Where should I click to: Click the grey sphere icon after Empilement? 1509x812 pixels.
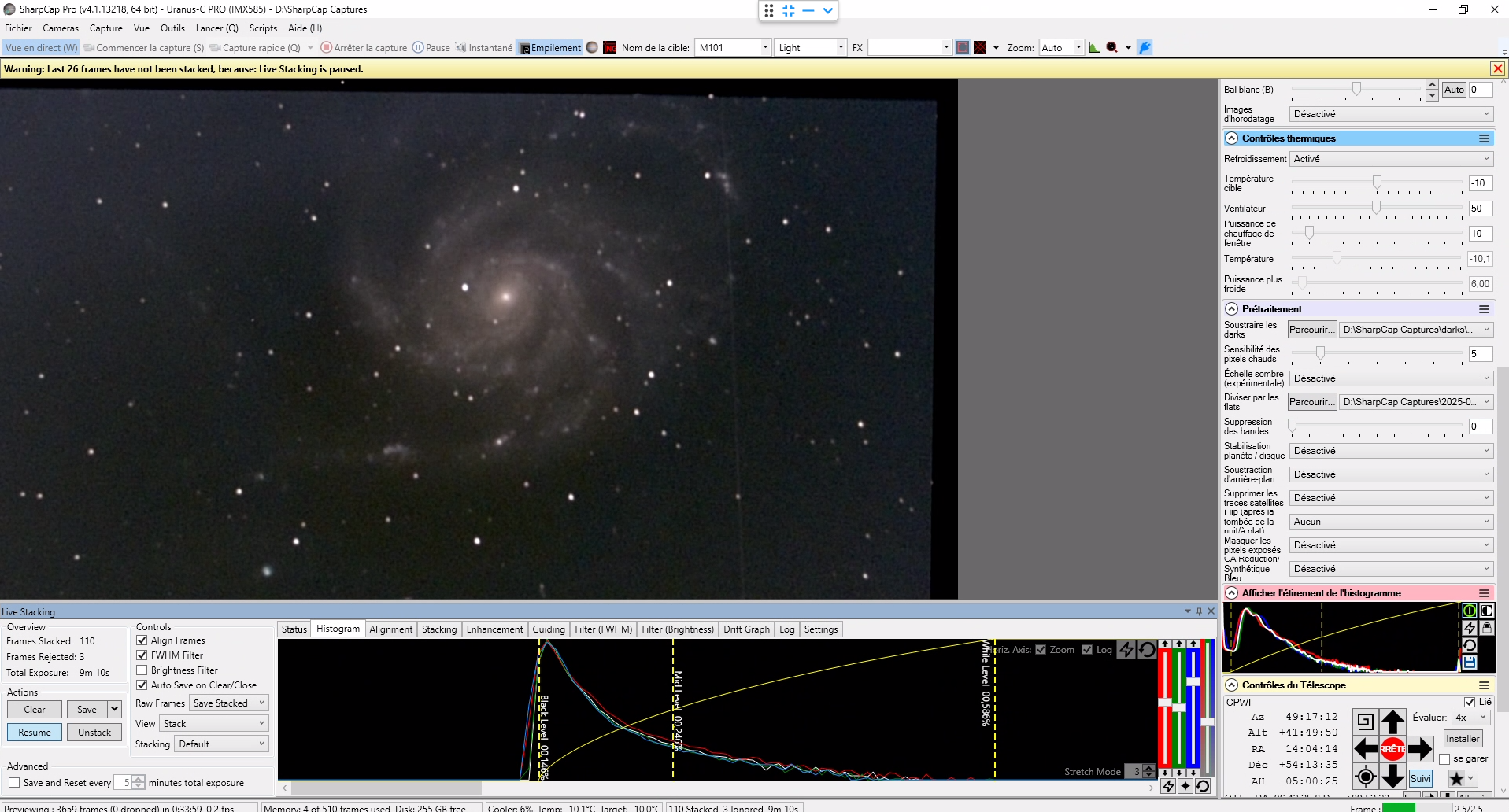click(x=592, y=47)
